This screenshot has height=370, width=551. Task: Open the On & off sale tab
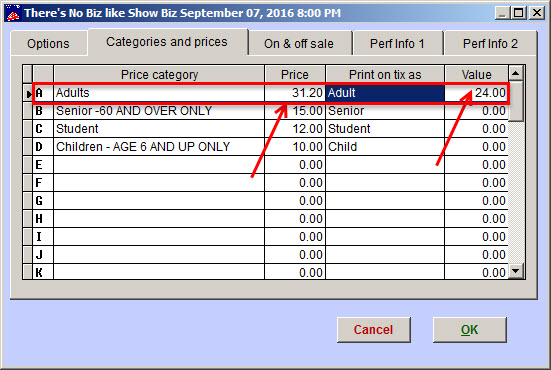(299, 44)
